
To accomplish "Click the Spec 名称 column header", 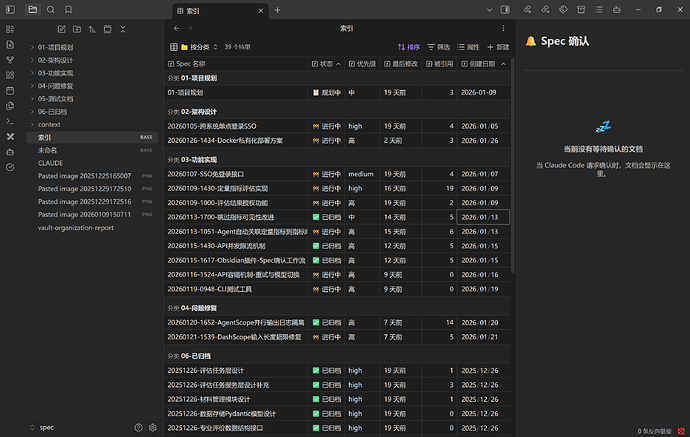I will [x=236, y=64].
